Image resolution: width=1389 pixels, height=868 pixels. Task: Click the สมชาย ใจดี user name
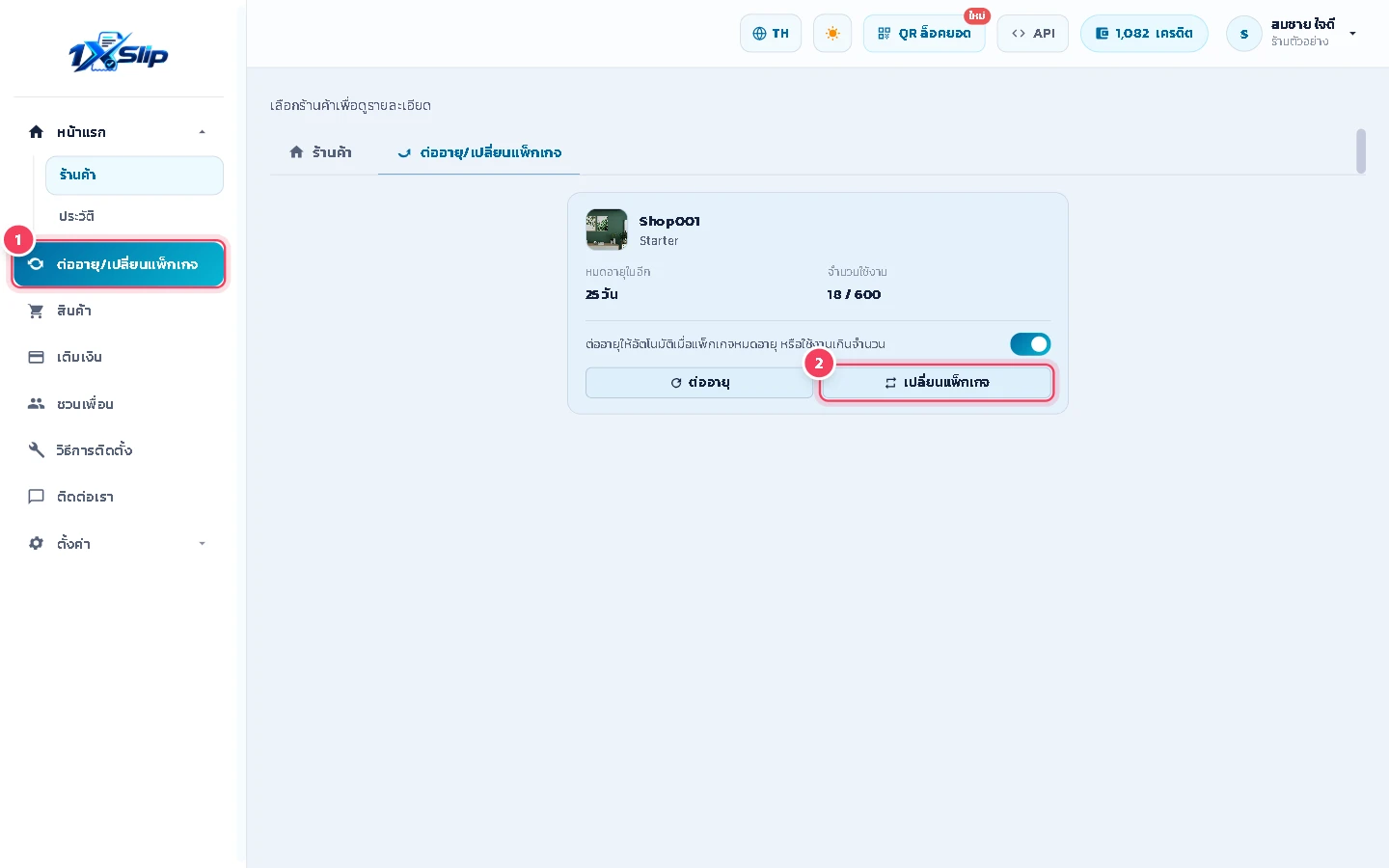[x=1302, y=25]
